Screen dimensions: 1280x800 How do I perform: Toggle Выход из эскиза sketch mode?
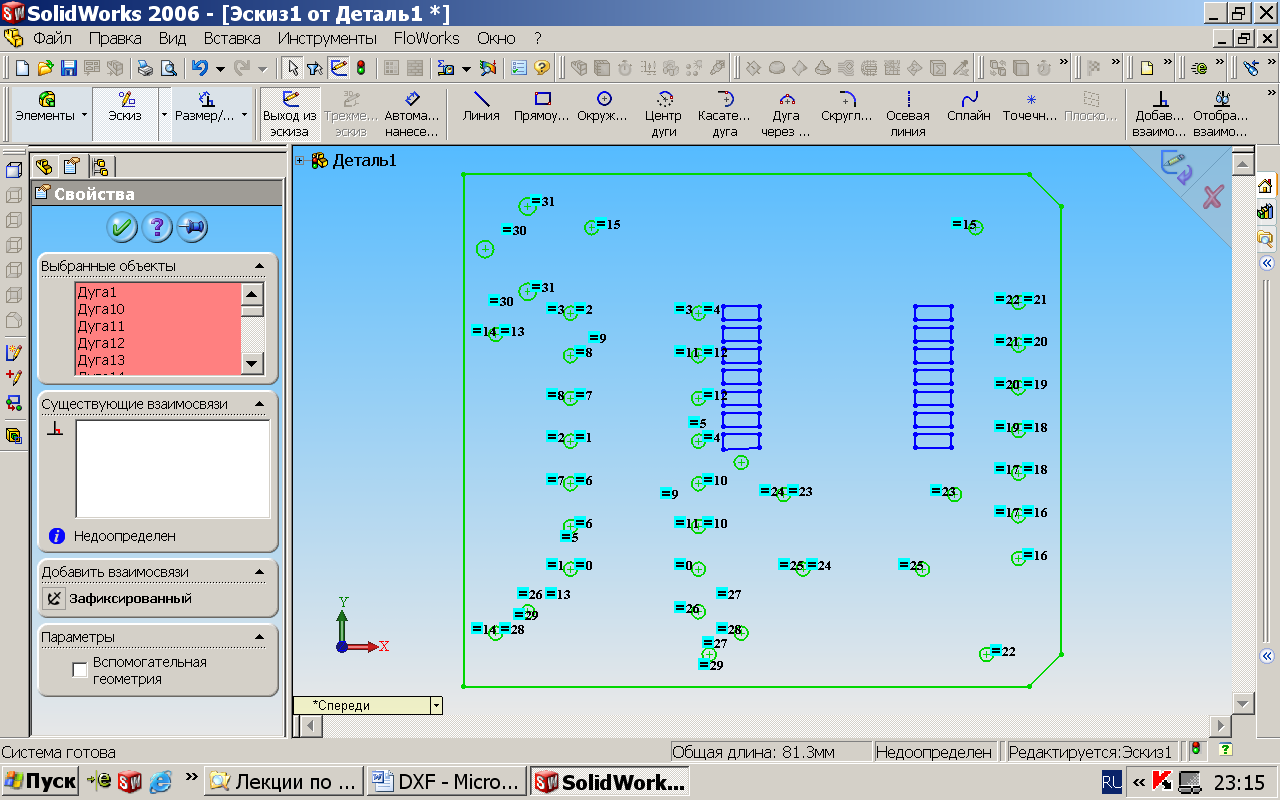tap(290, 113)
